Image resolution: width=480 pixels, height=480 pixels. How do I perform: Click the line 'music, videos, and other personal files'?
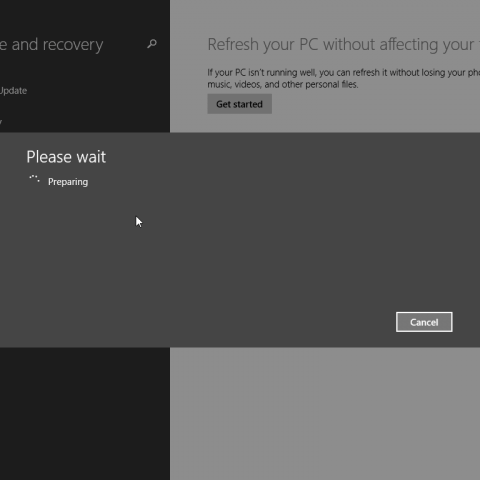pos(283,84)
